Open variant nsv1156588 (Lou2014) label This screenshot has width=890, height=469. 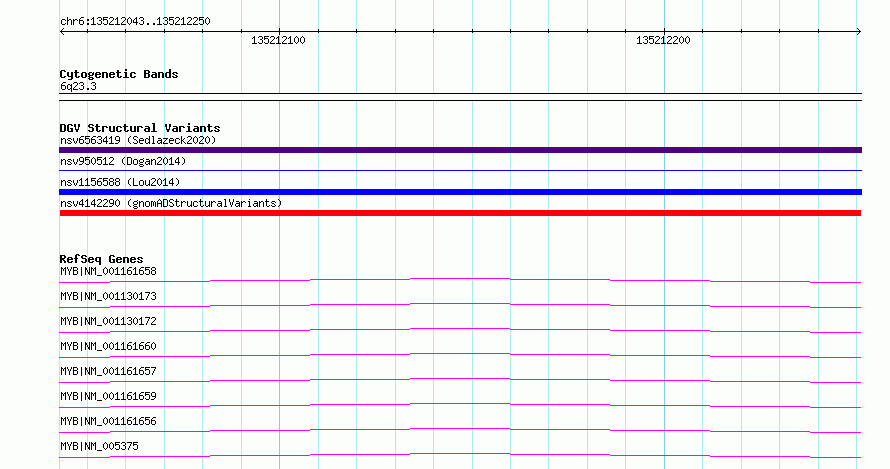pos(120,182)
